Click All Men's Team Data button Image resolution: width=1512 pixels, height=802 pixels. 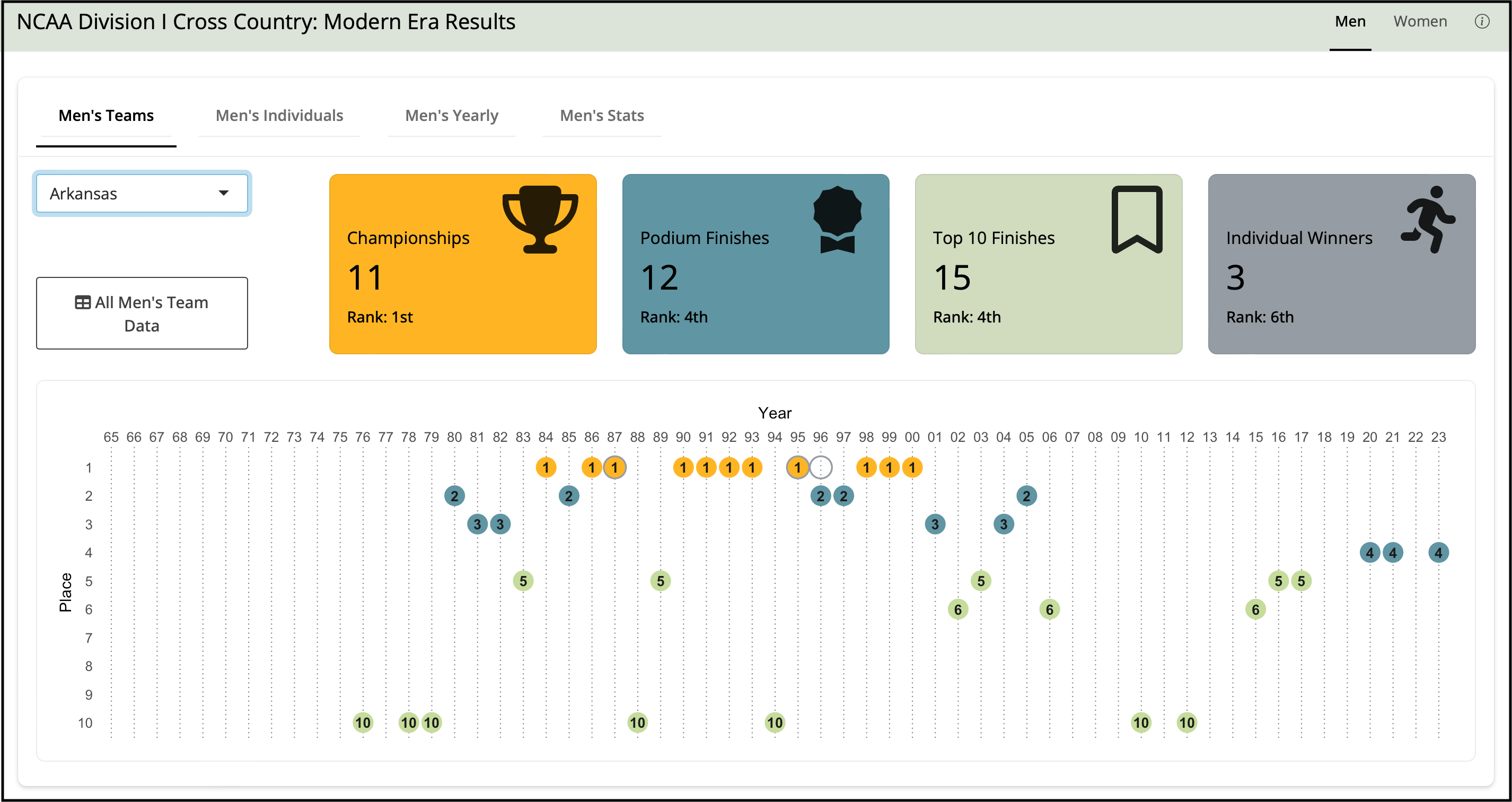coord(142,313)
